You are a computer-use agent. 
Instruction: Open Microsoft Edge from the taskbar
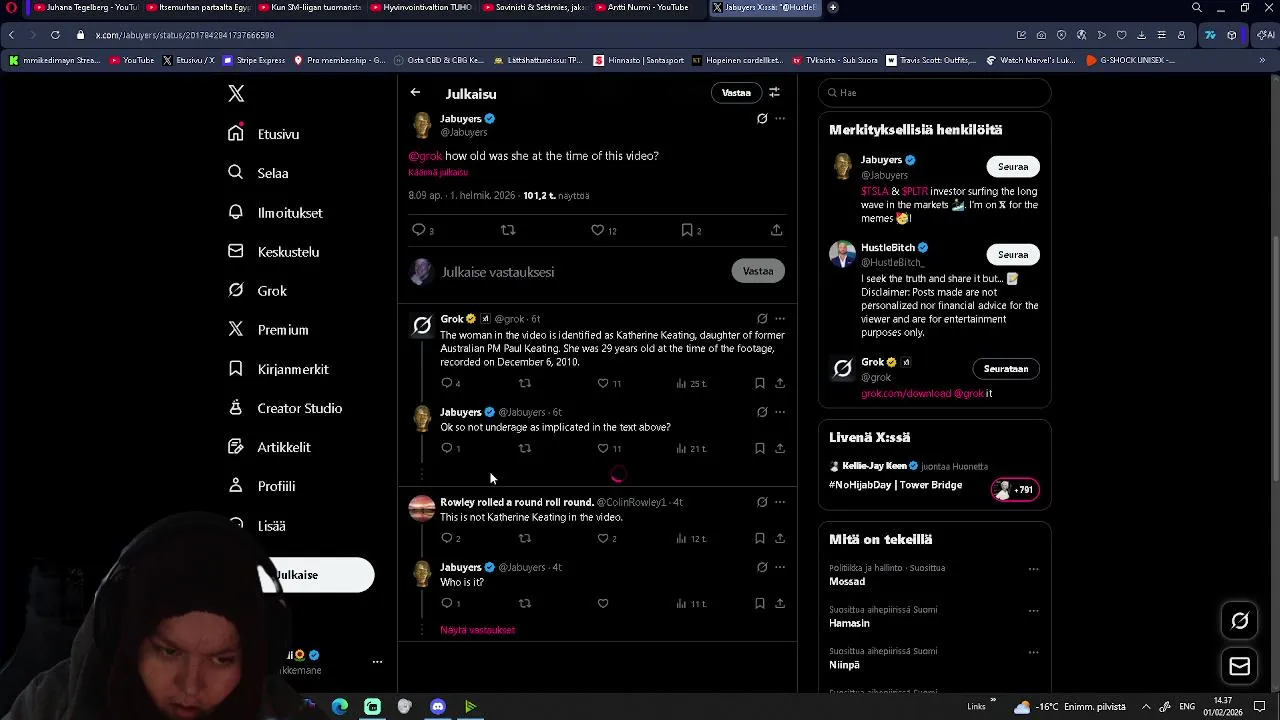coord(340,707)
